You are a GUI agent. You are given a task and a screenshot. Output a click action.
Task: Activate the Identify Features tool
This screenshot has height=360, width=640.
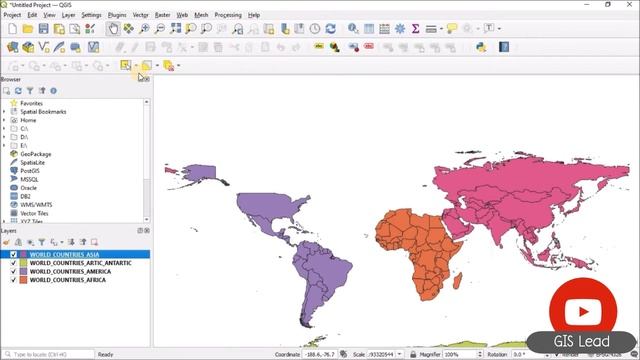[x=353, y=29]
